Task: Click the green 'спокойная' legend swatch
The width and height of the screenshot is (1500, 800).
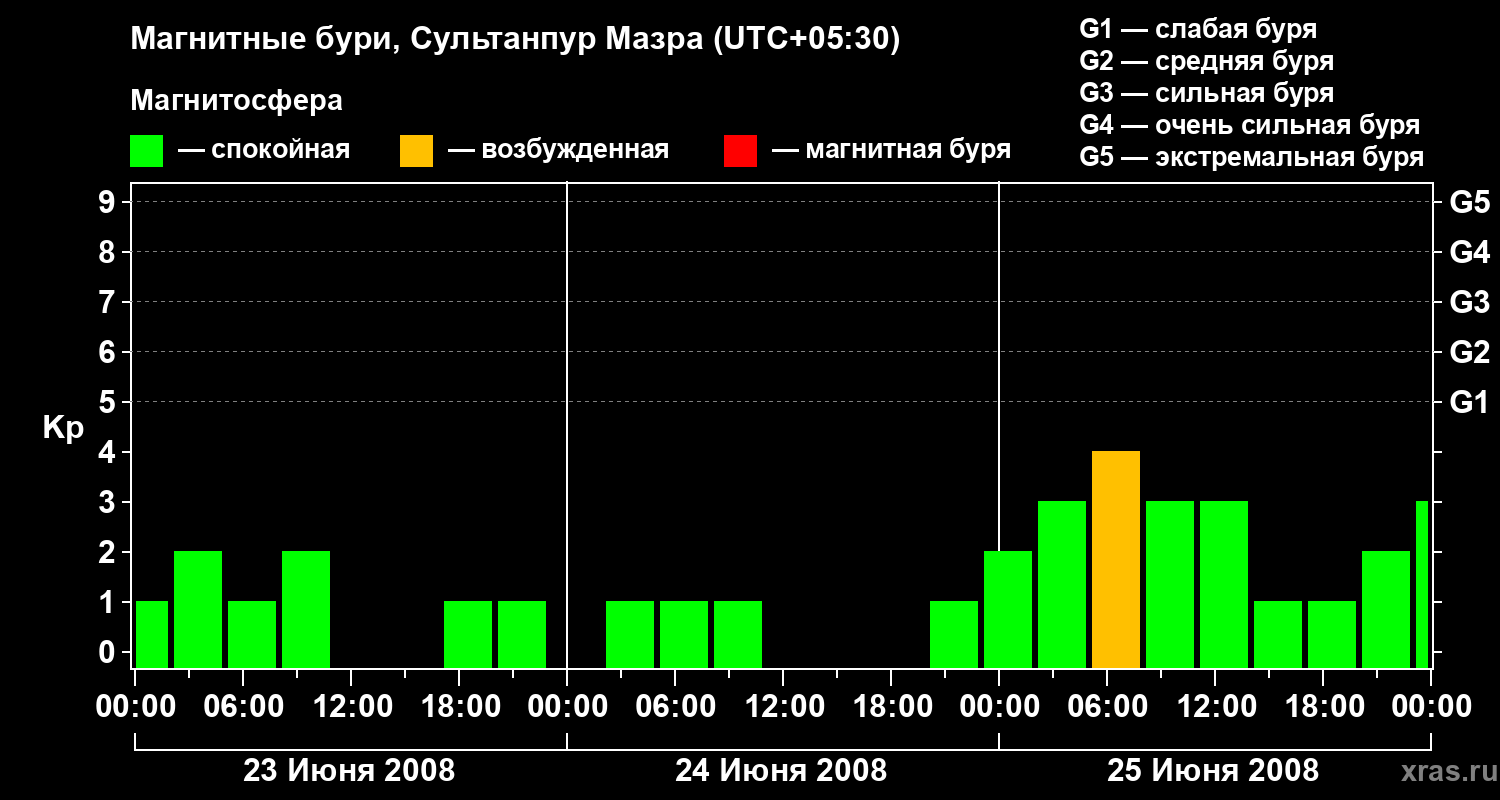Action: [x=147, y=151]
